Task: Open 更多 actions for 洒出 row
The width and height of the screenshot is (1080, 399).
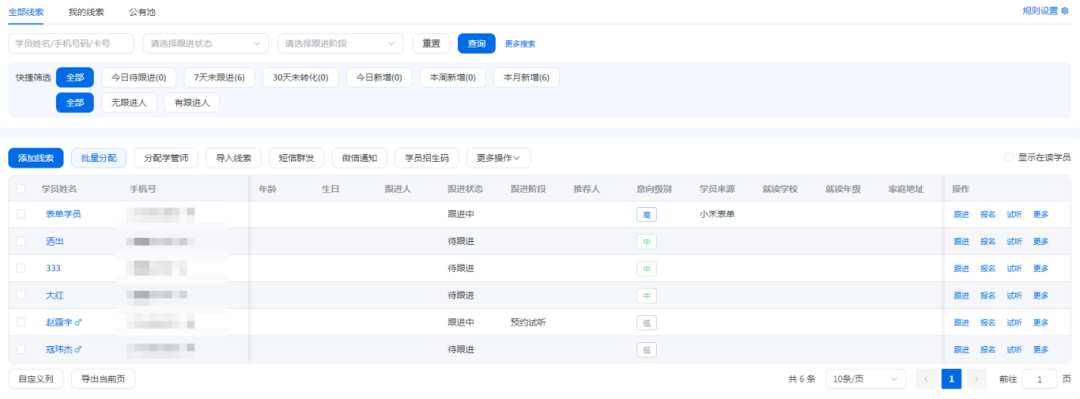Action: [x=1041, y=241]
